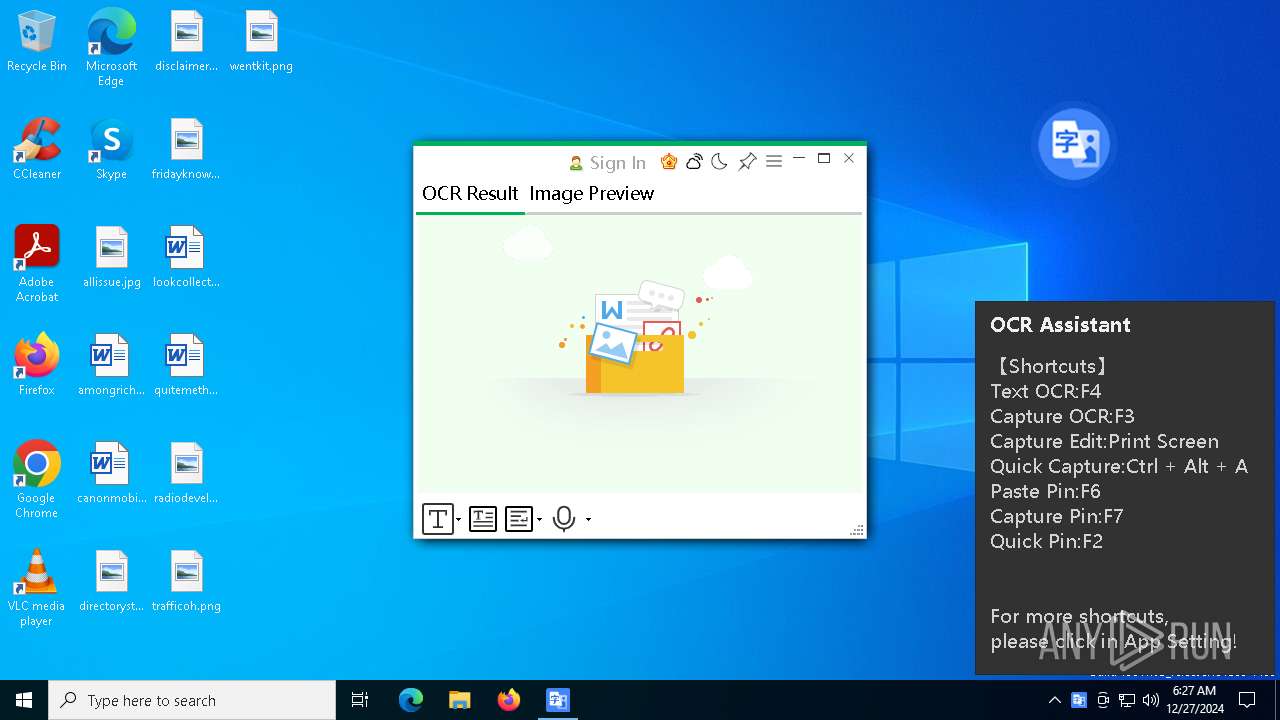Click the volume speaker tray icon
Screen dimensions: 1280x720
click(x=1151, y=700)
